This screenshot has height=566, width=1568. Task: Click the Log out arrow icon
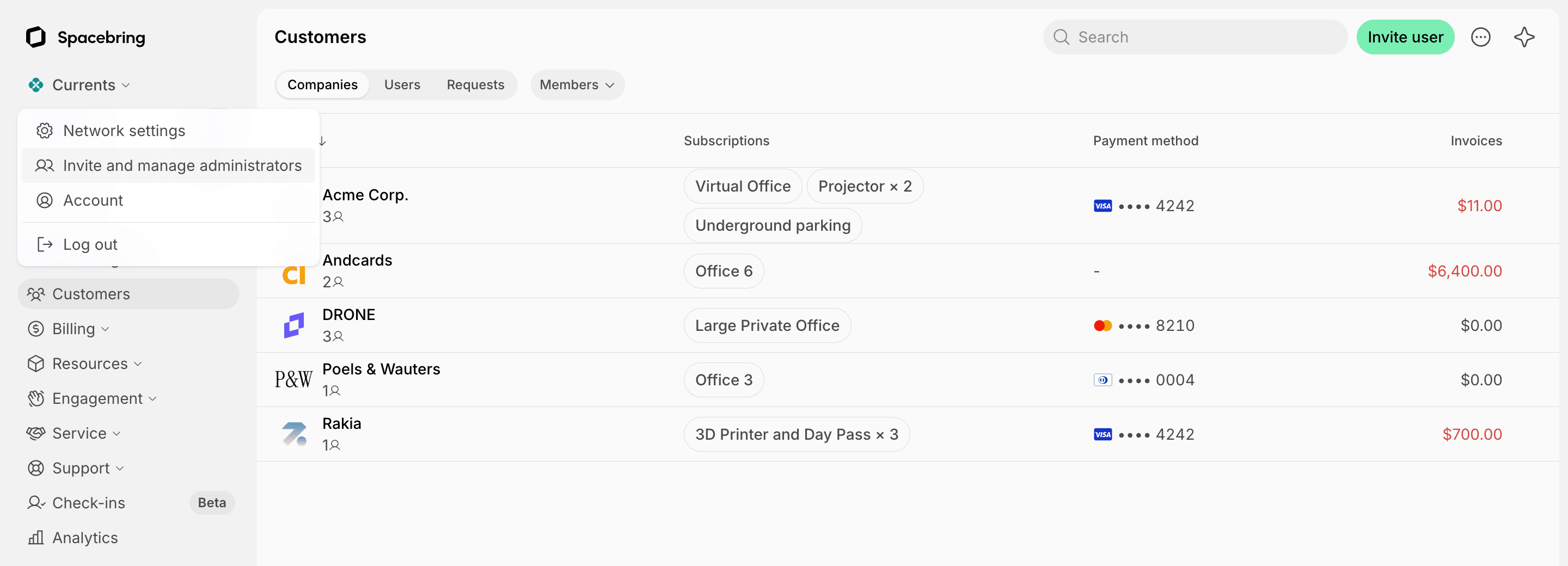point(45,245)
